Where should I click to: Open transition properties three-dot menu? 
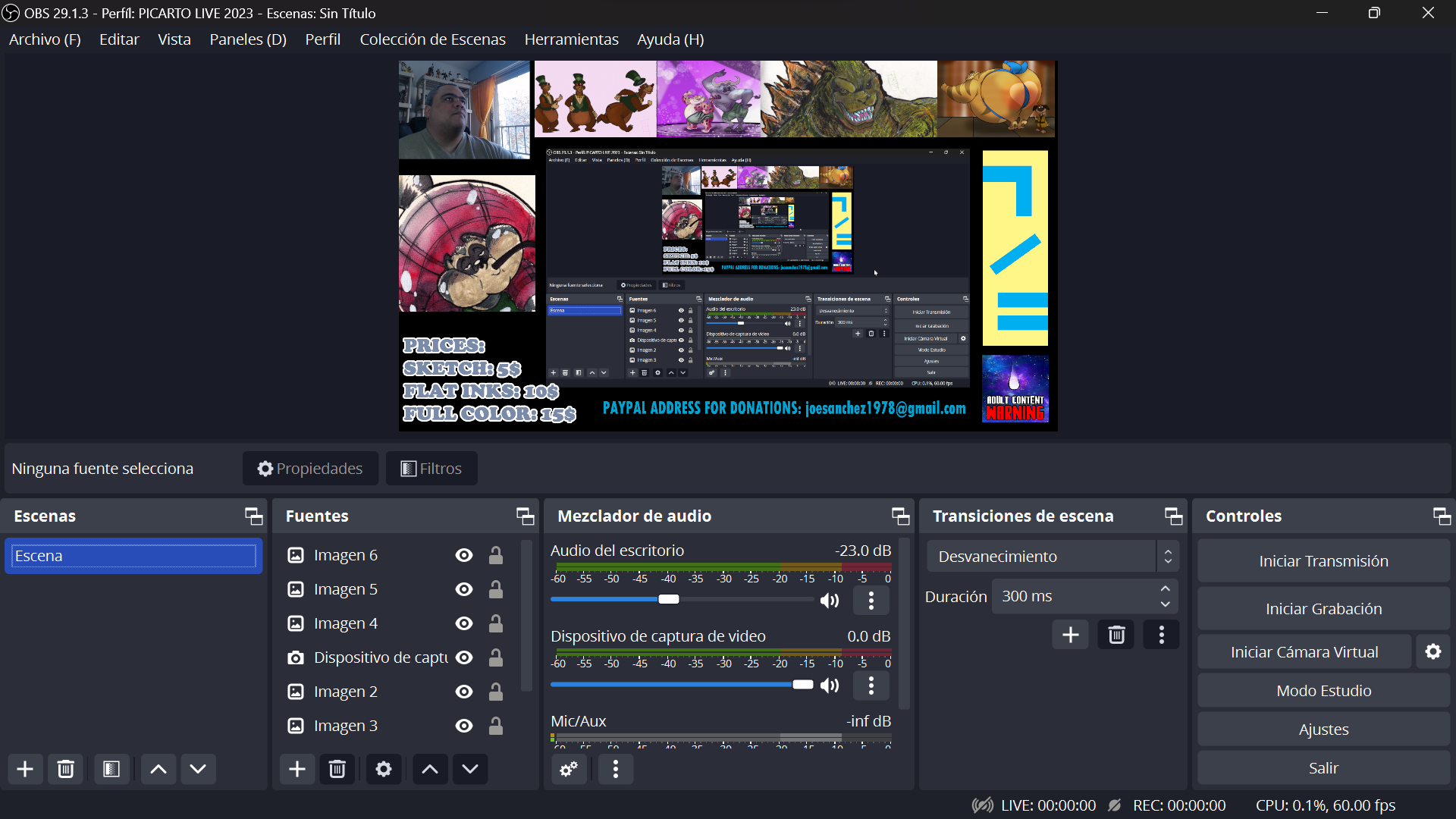[1161, 635]
